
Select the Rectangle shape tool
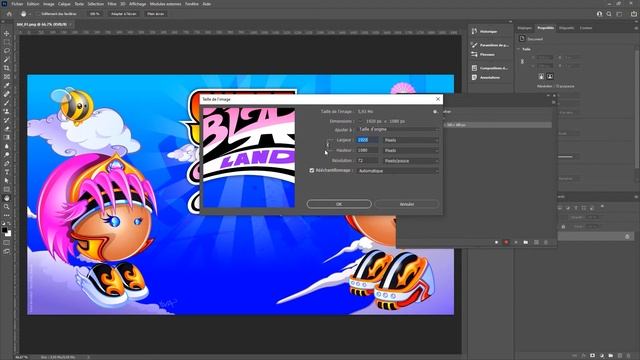coord(7,189)
